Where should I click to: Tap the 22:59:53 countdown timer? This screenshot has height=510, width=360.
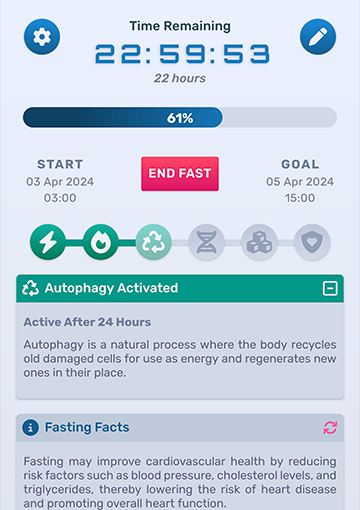click(182, 54)
